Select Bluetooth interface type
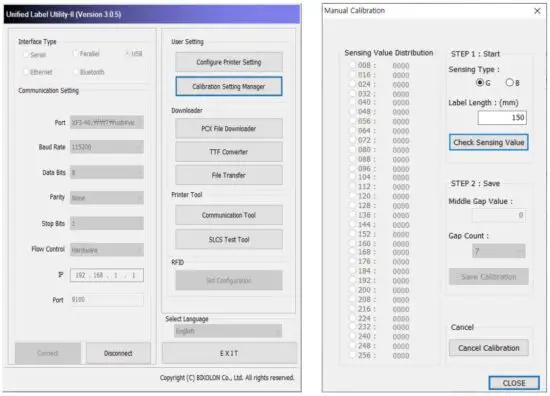550x396 pixels. [75, 72]
